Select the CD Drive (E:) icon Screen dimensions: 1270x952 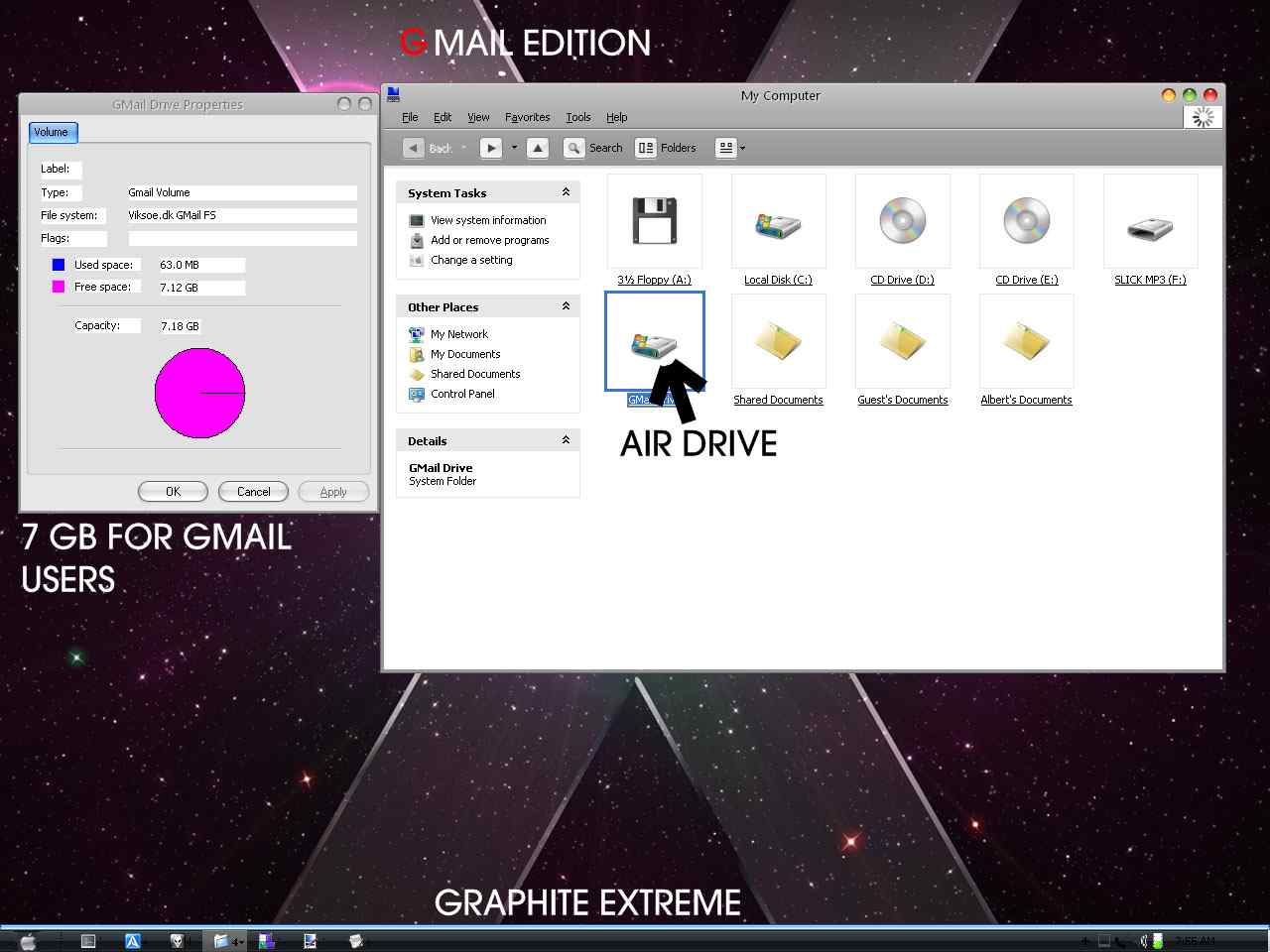[x=1026, y=221]
